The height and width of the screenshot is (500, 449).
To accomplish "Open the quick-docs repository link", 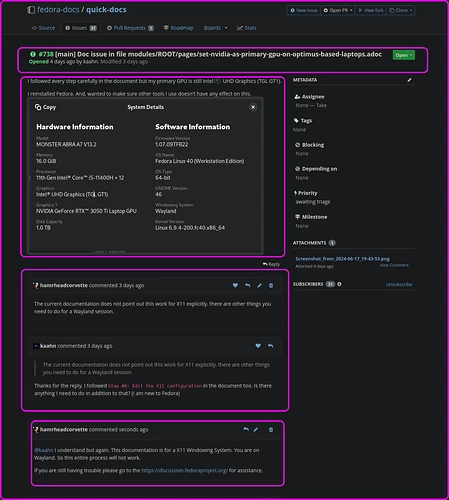I will coord(106,10).
